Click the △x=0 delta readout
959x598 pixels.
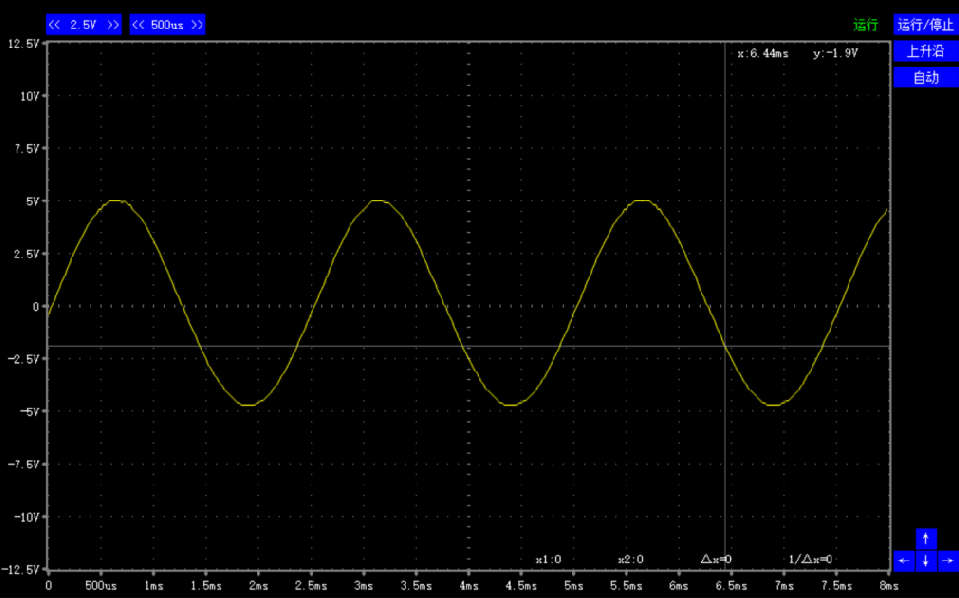click(x=716, y=559)
